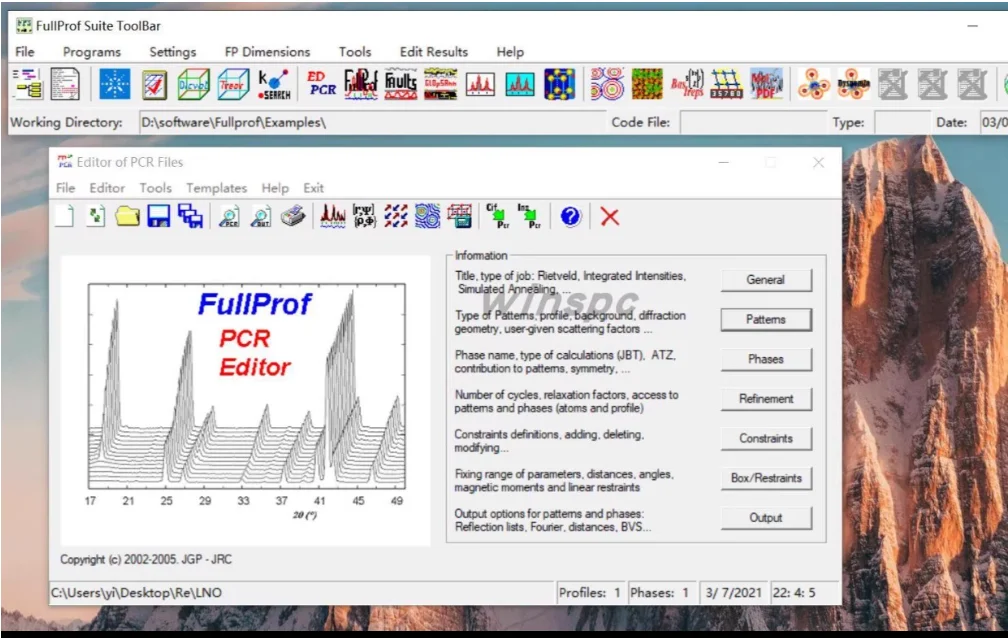Open the File menu in PCR Editor window
This screenshot has height=638, width=1008.
66,188
